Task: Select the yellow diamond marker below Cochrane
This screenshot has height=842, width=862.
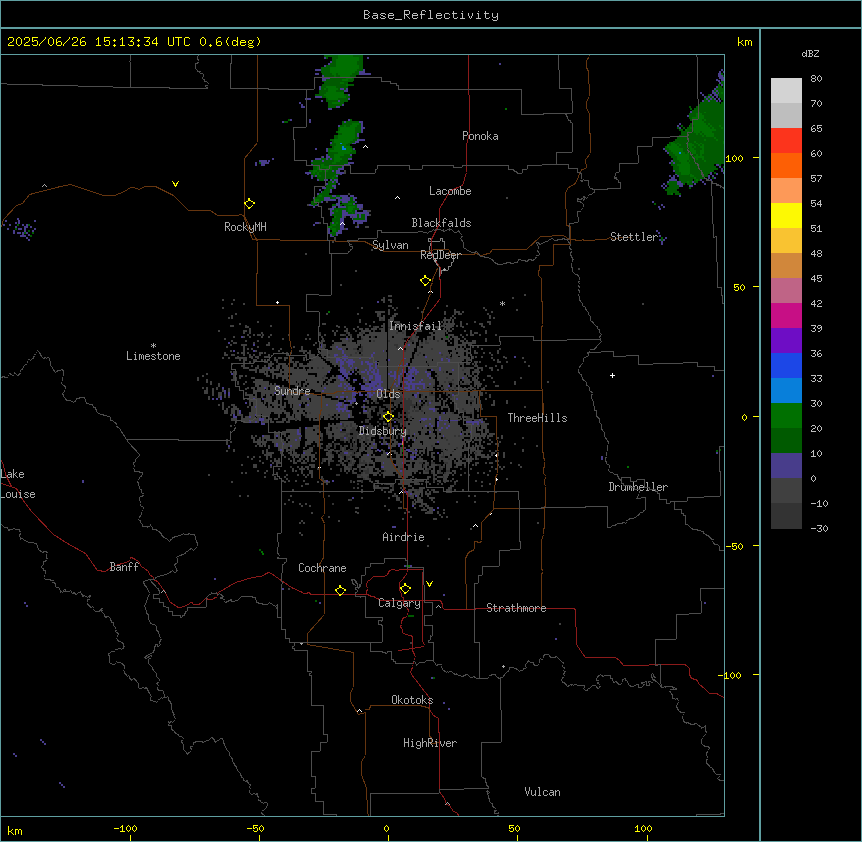Action: pyautogui.click(x=340, y=590)
